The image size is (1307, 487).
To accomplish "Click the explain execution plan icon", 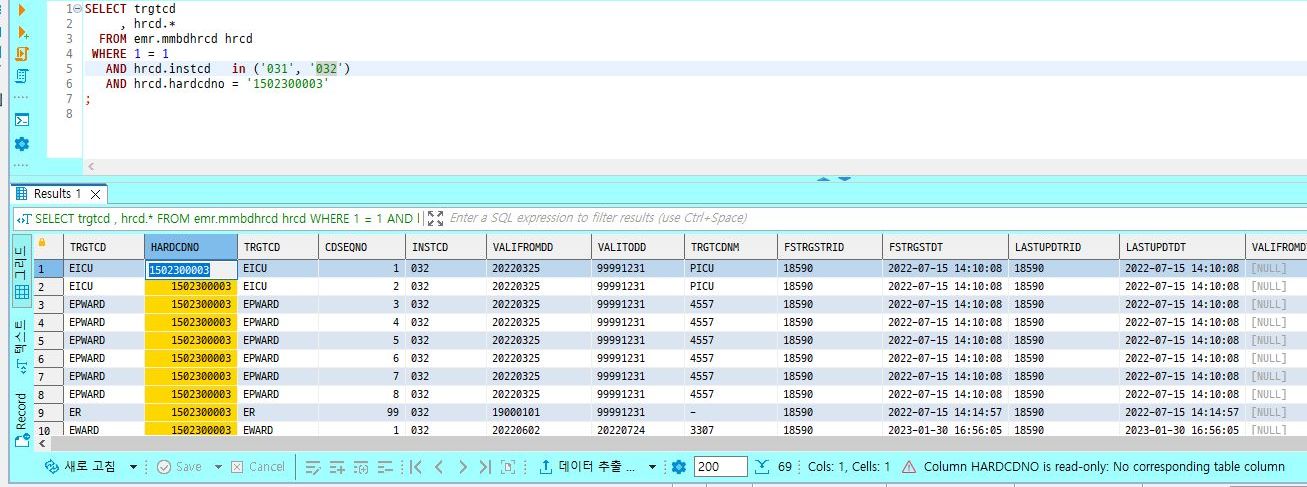I will pos(22,76).
